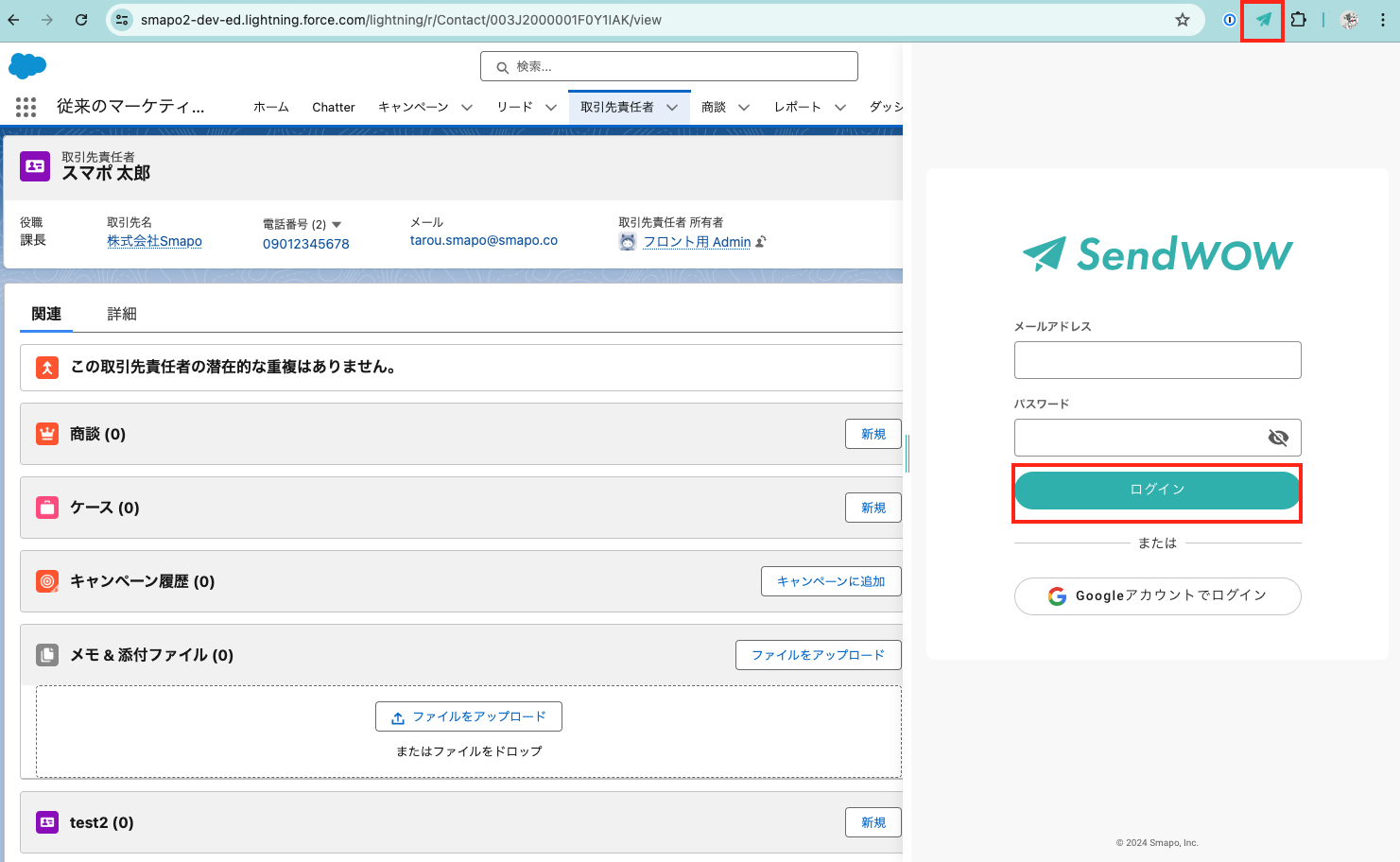The height and width of the screenshot is (862, 1400).
Task: Click the 従来のマーケティ... app name
Action: tap(130, 107)
